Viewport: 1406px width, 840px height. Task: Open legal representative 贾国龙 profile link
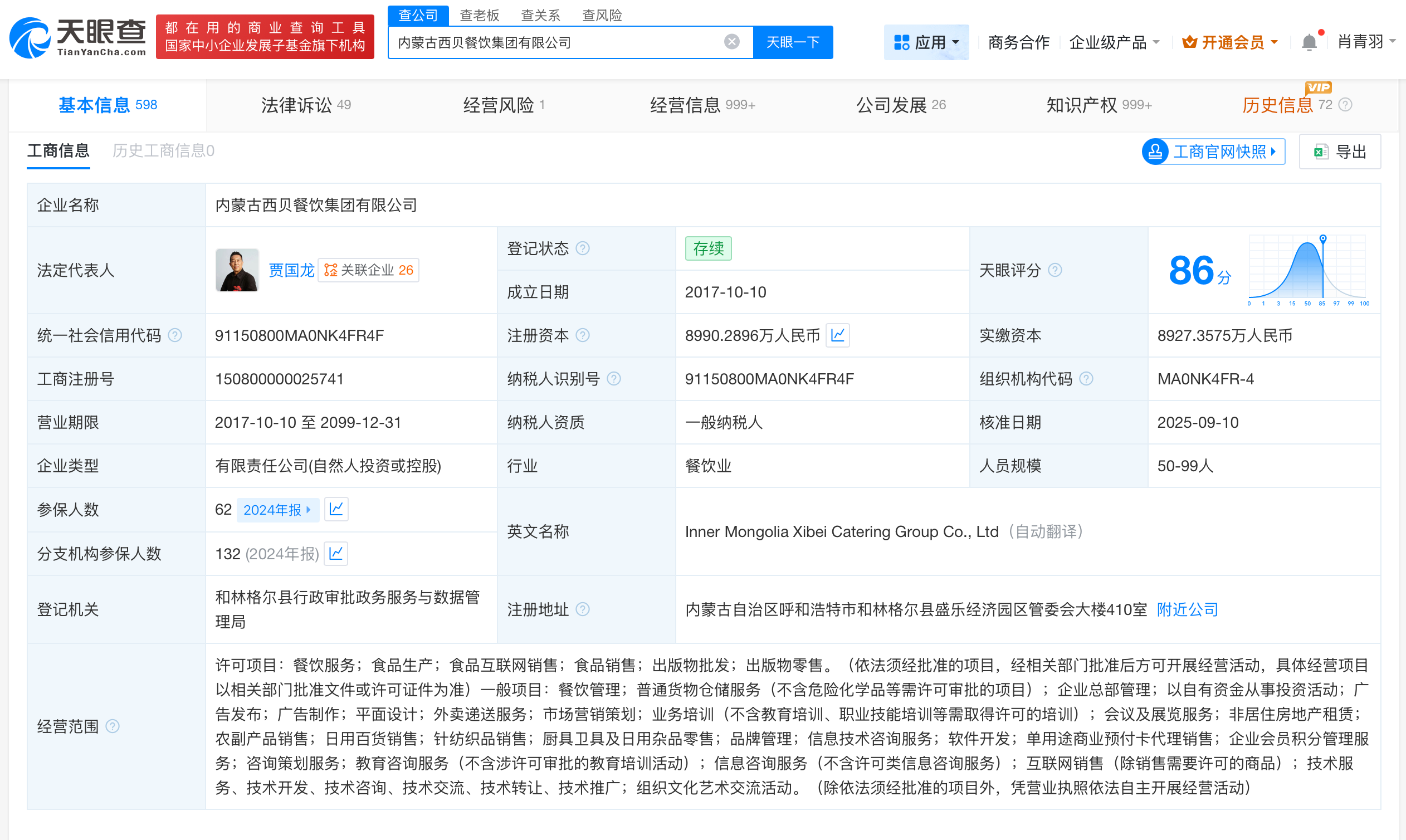click(x=291, y=270)
